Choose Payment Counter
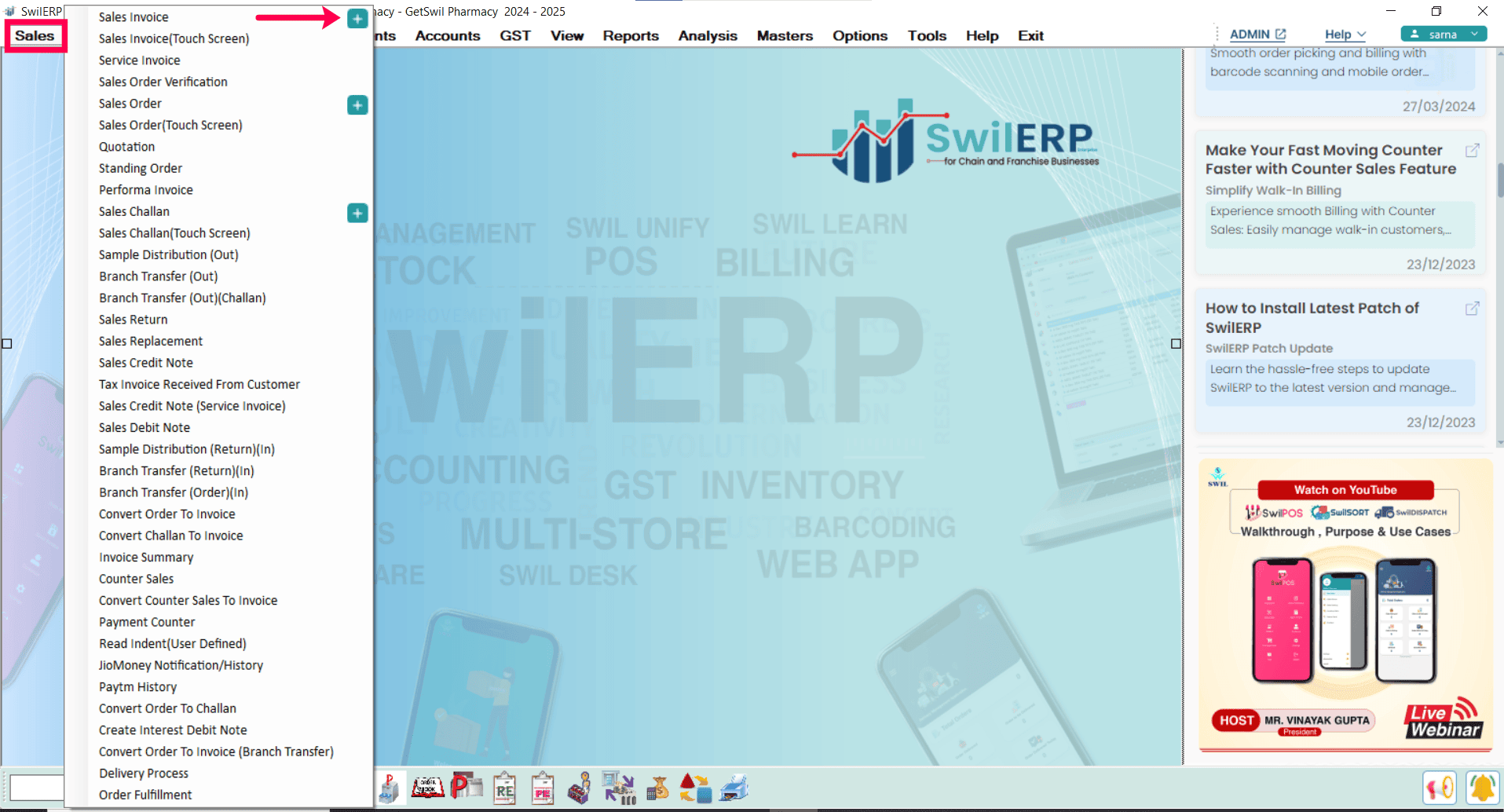Screen dimensions: 1504x812 click(x=146, y=622)
